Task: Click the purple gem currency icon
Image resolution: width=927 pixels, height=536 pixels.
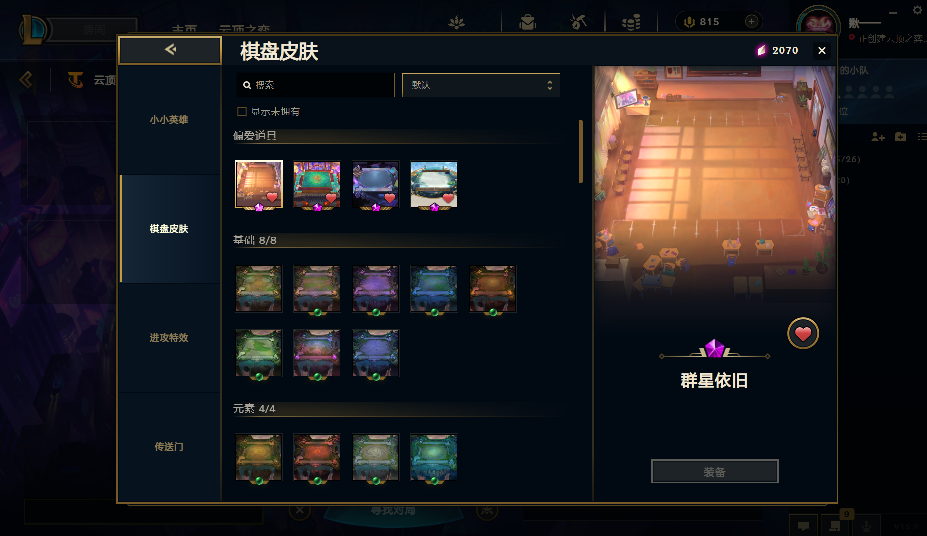Action: pyautogui.click(x=761, y=50)
